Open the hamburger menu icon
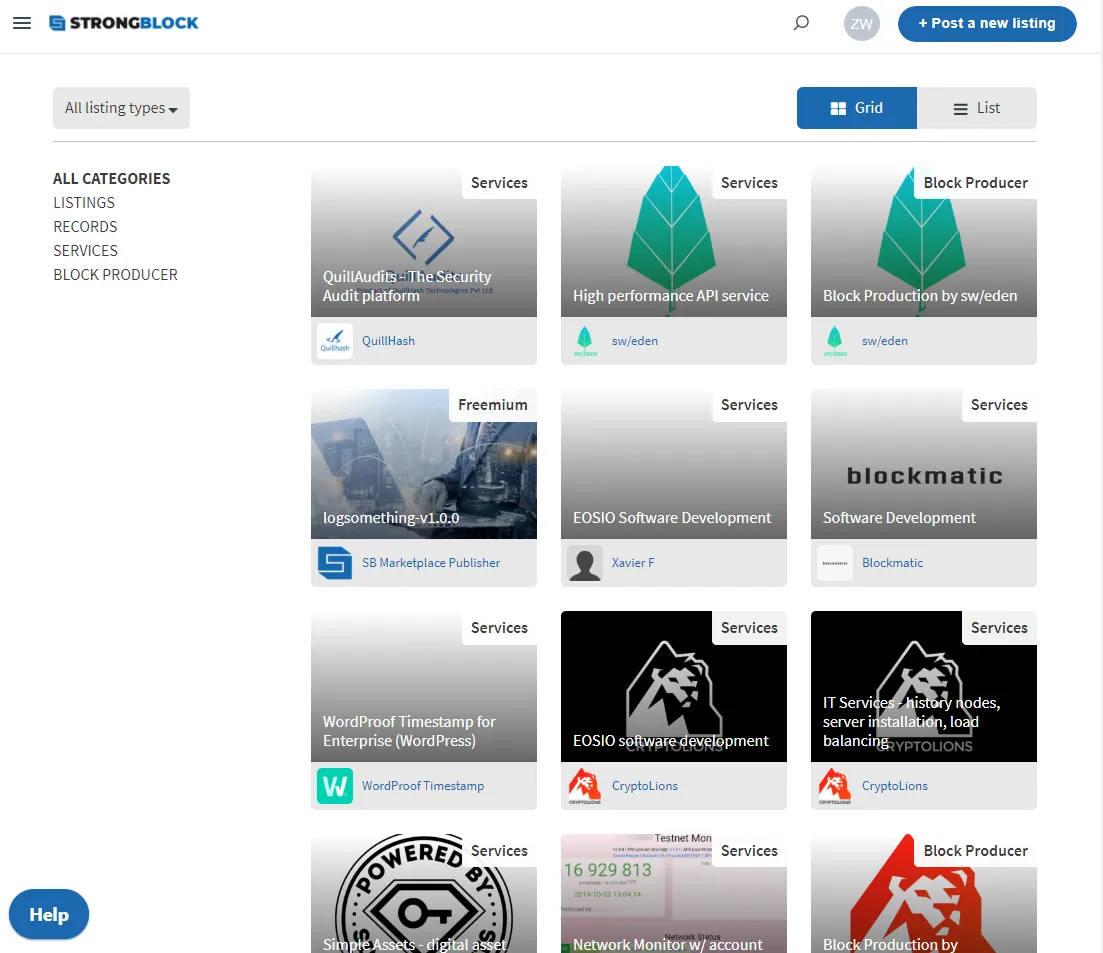The height and width of the screenshot is (953, 1103). (x=22, y=23)
